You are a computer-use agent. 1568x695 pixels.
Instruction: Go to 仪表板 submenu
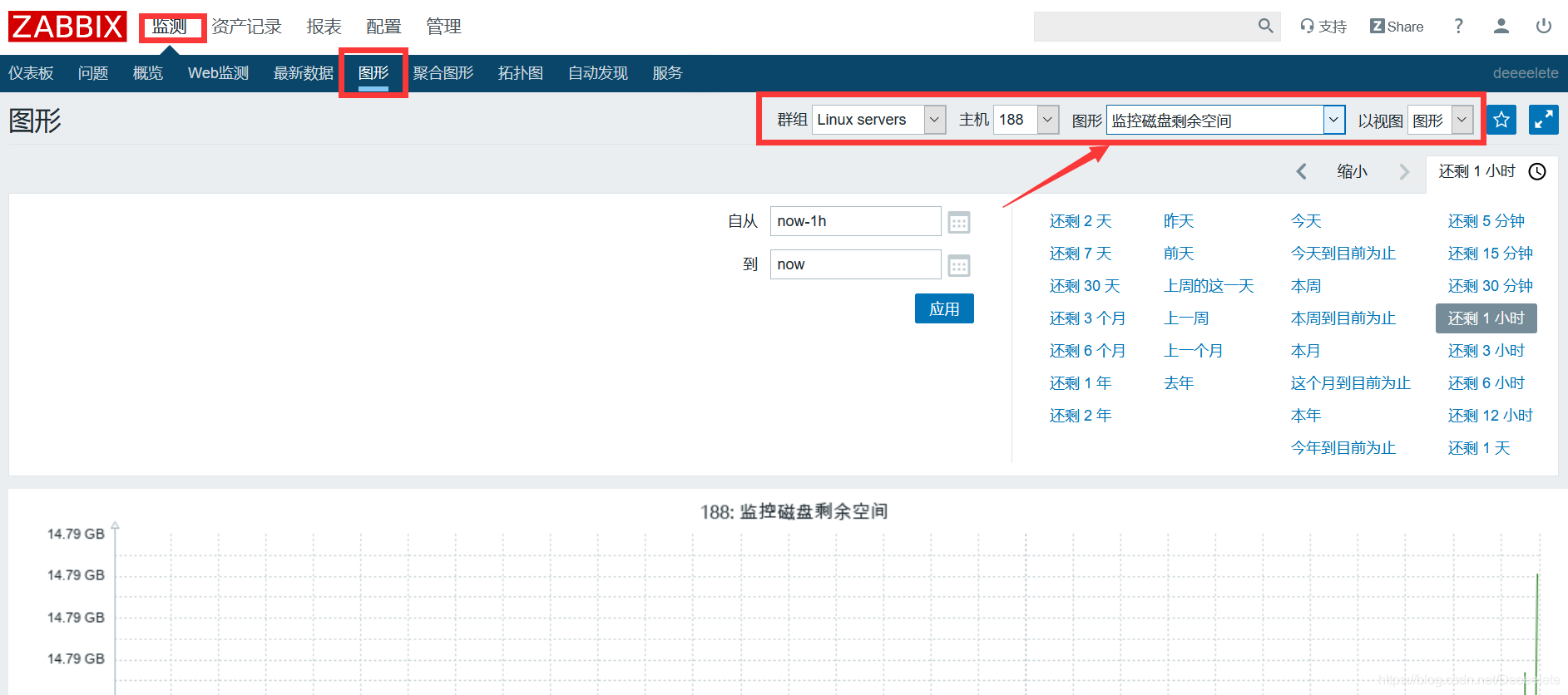point(31,73)
